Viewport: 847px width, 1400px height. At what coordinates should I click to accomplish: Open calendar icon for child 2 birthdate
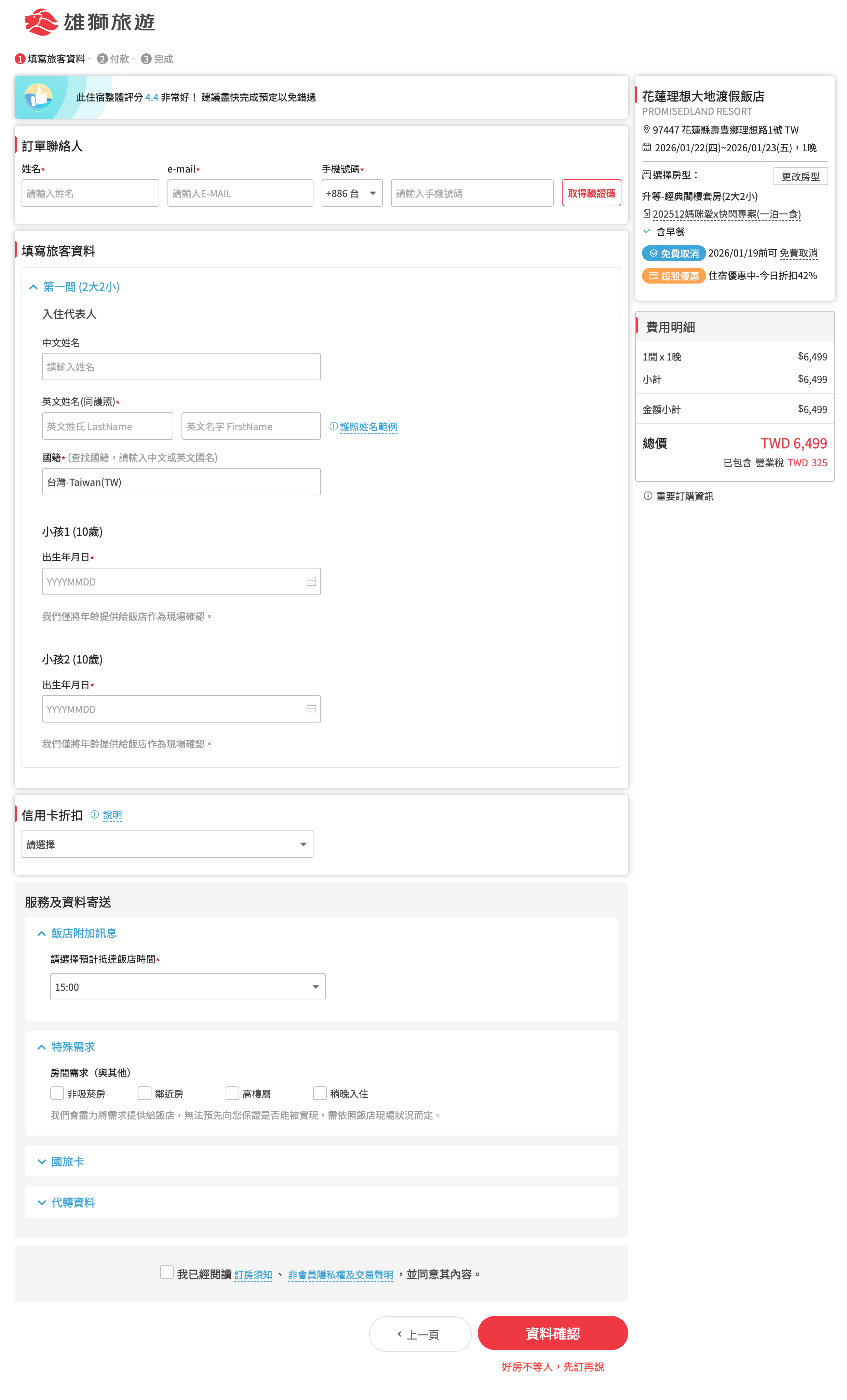tap(311, 709)
